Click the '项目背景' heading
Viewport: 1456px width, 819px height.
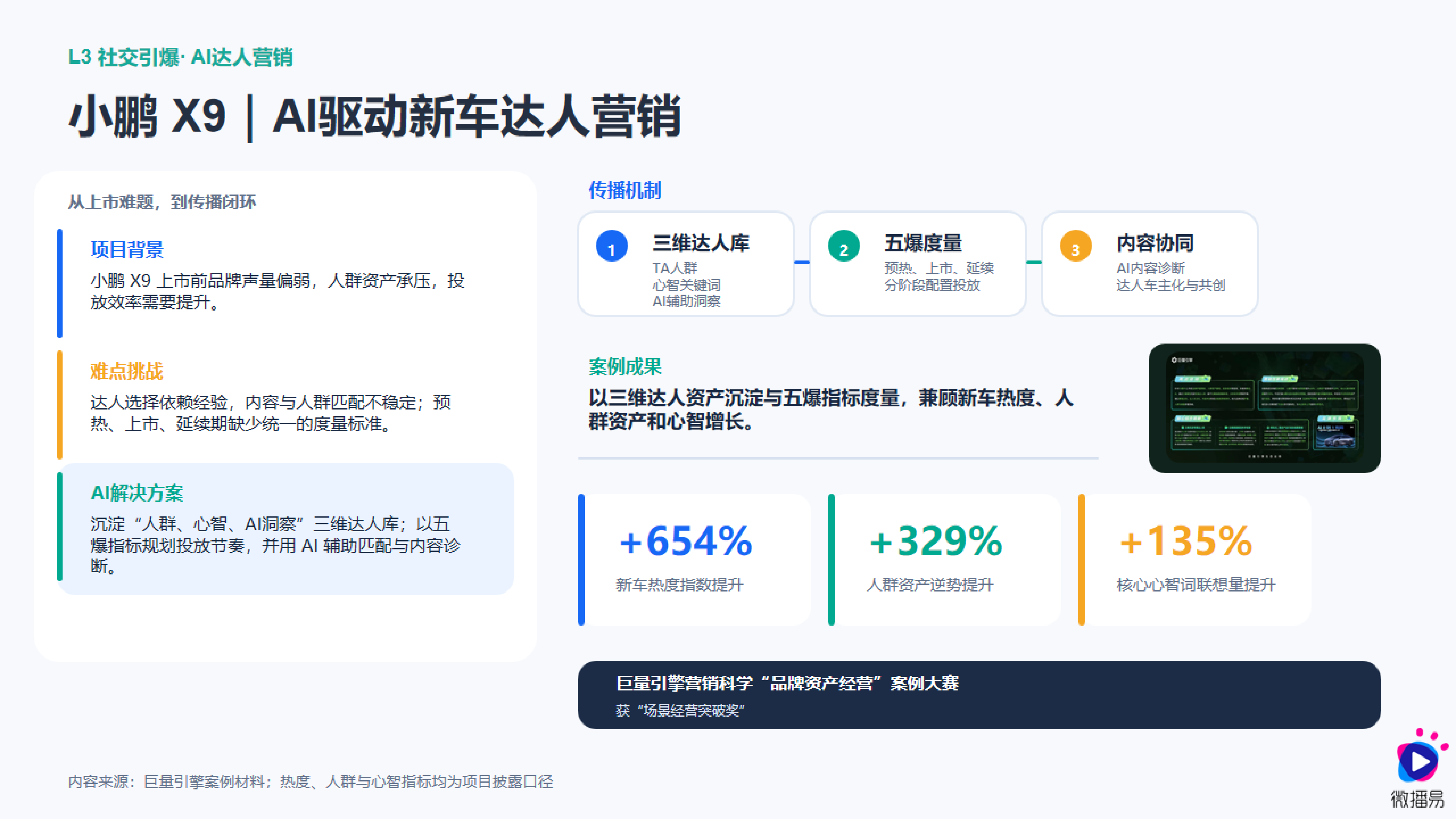(127, 249)
